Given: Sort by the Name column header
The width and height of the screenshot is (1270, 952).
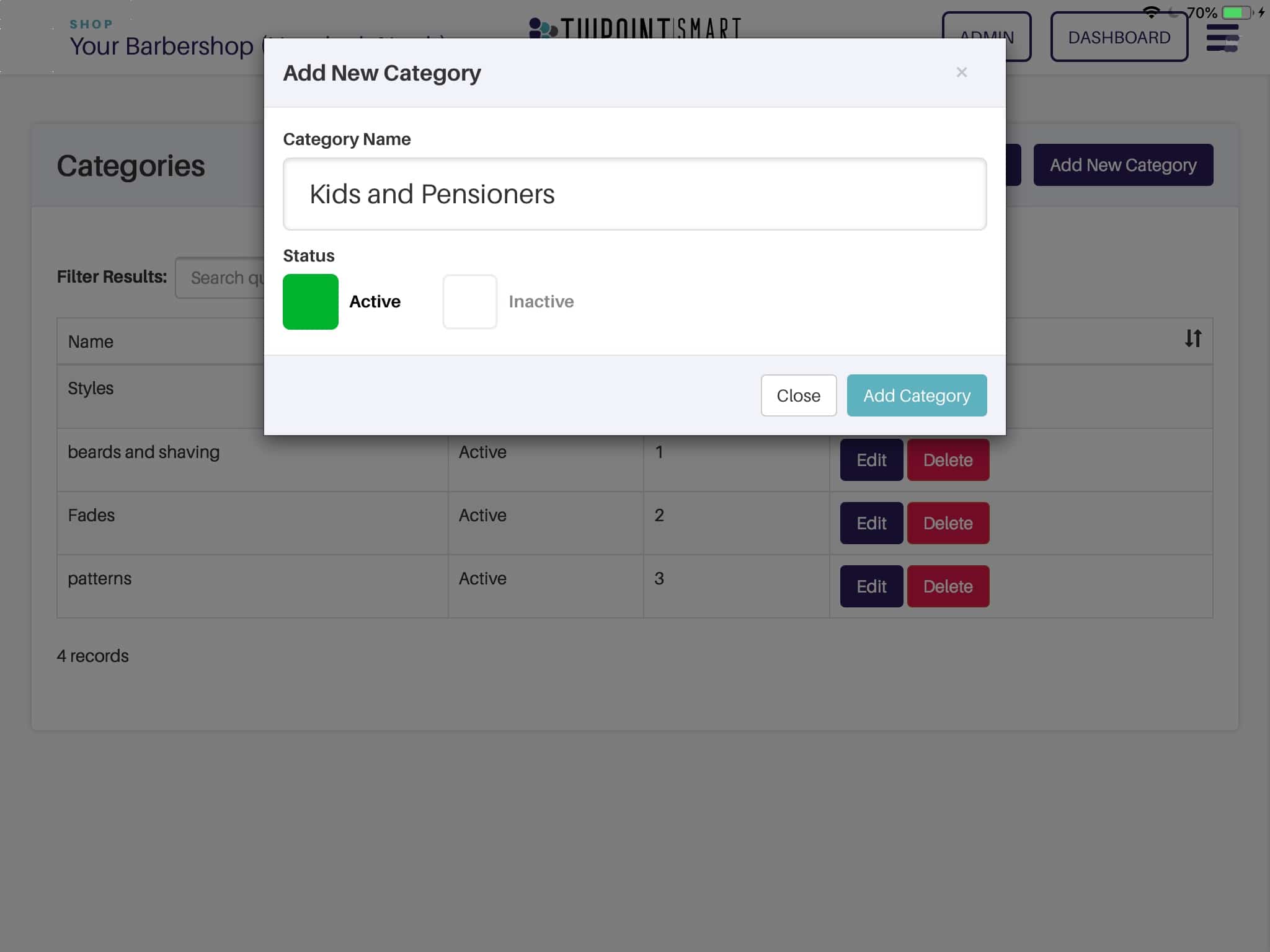Looking at the screenshot, I should coord(91,342).
